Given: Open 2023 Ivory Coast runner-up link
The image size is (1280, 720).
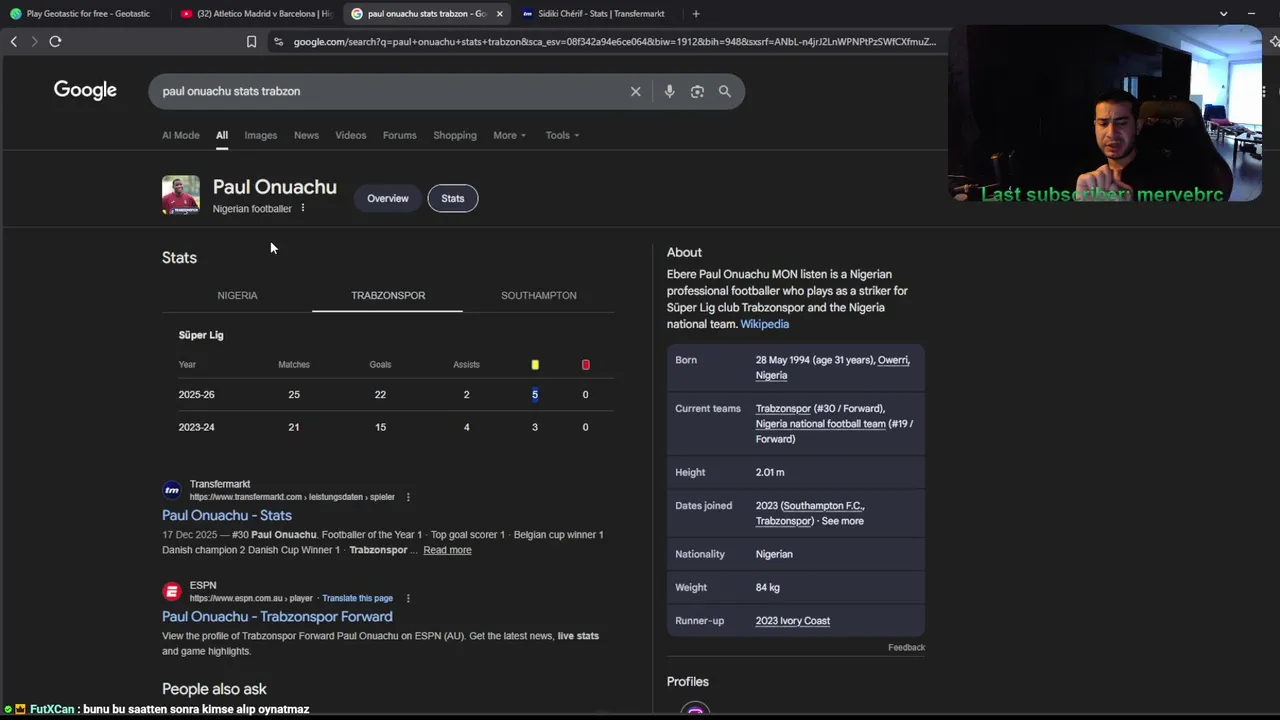Looking at the screenshot, I should click(x=793, y=621).
